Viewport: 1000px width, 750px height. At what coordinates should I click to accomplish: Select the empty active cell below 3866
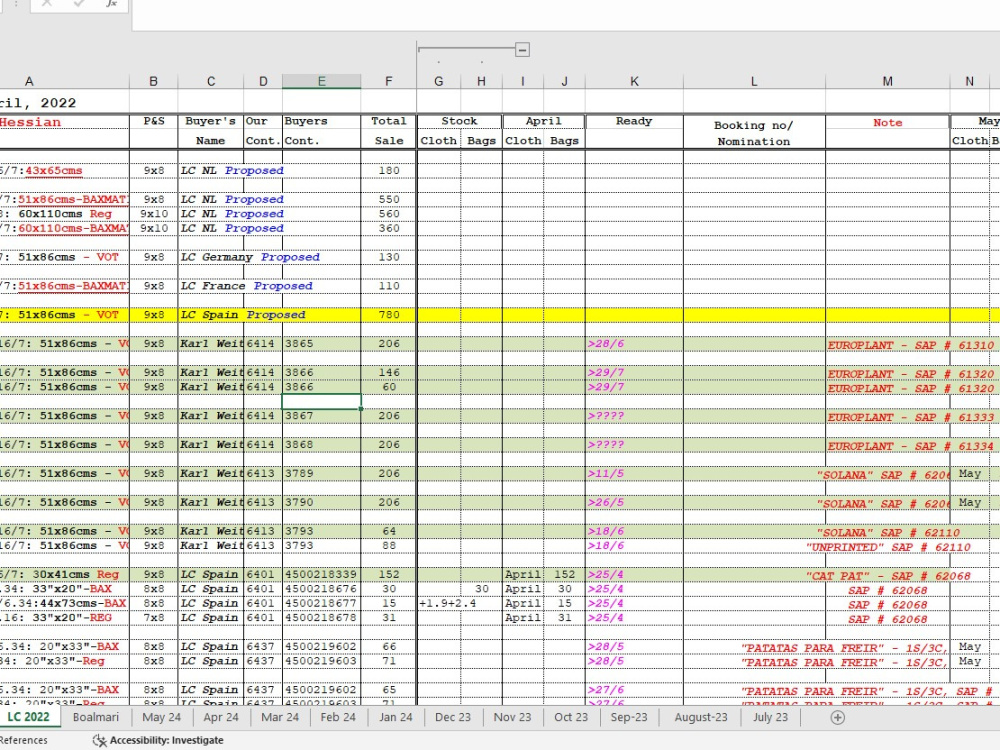[321, 401]
